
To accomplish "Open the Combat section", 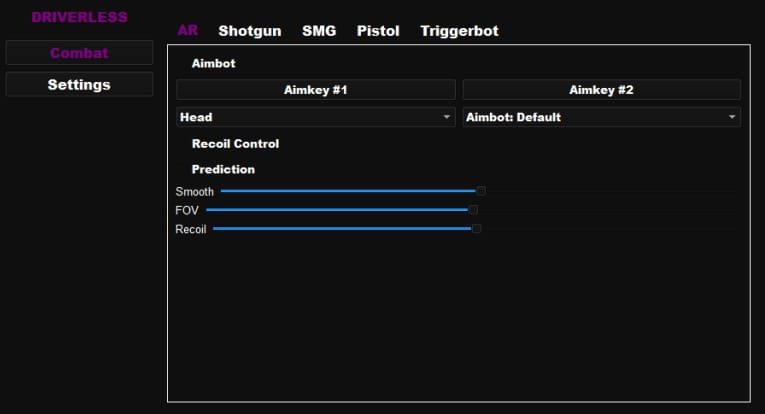I will [x=79, y=53].
